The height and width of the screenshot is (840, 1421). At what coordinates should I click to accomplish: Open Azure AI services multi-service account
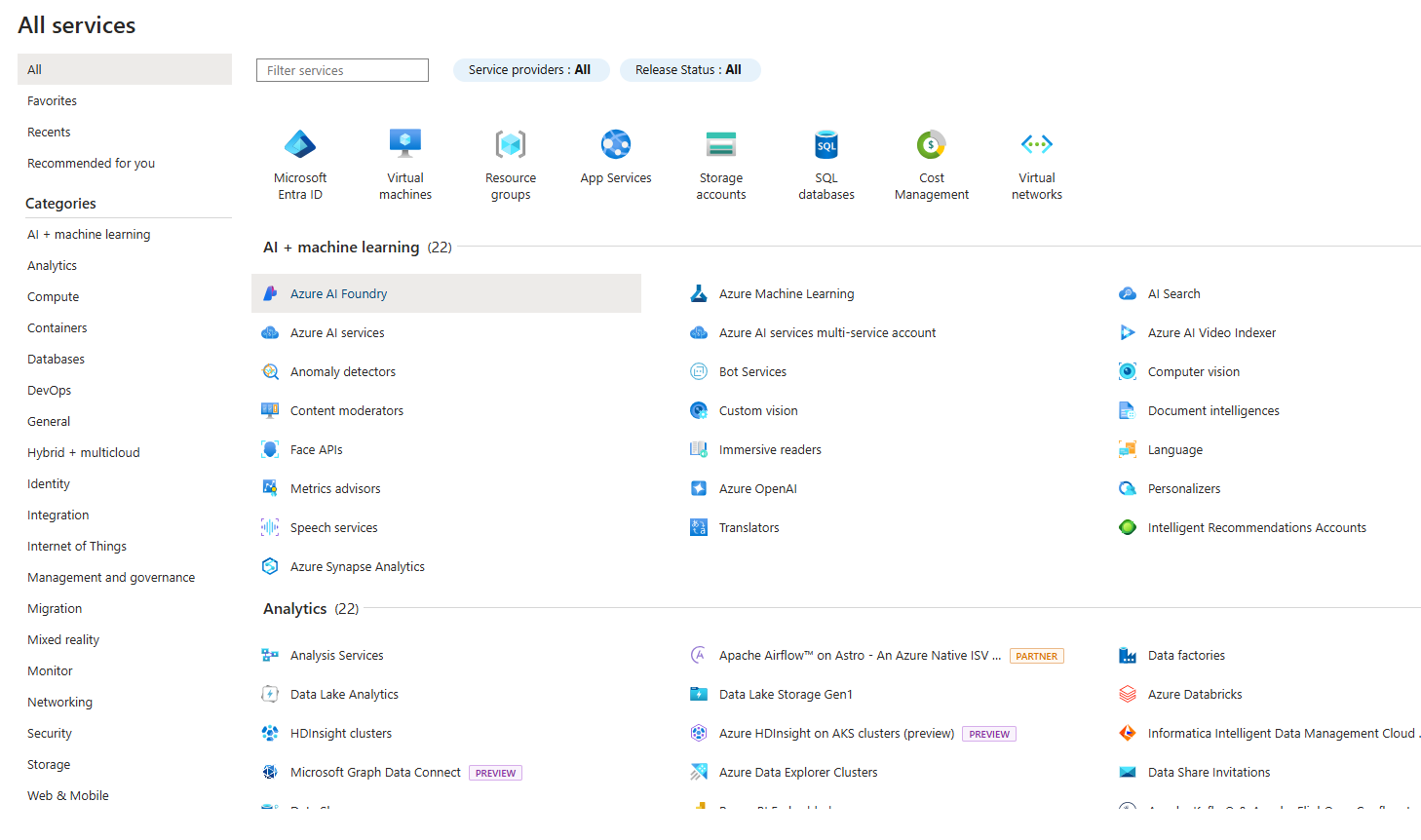(827, 332)
